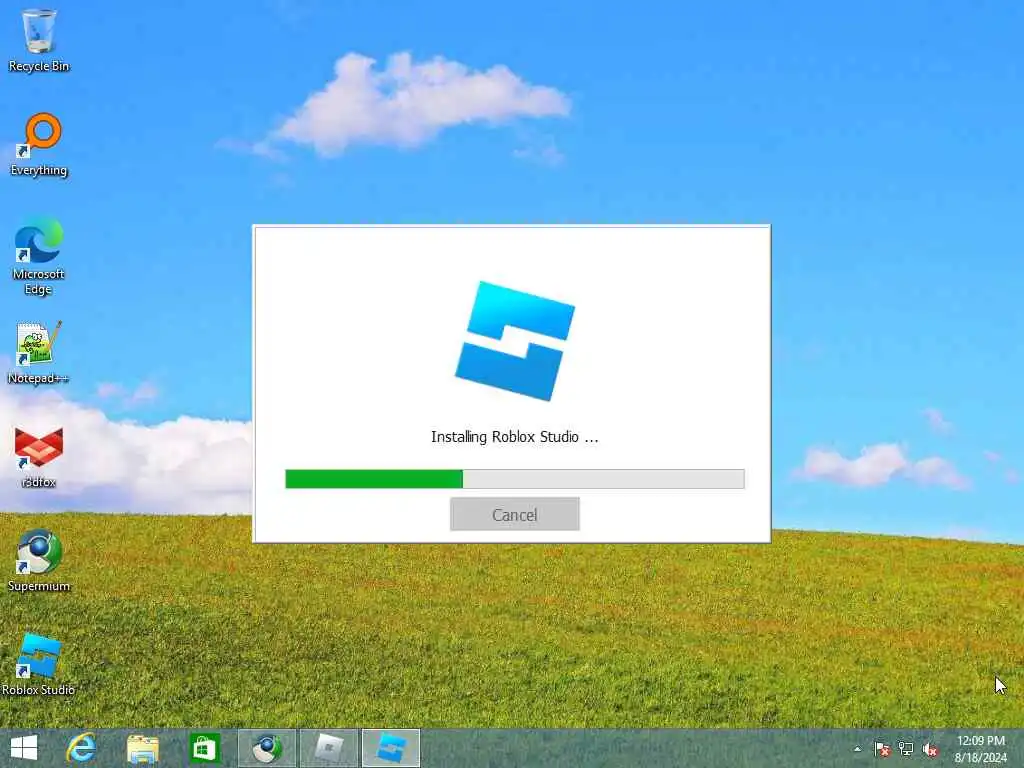1024x768 pixels.
Task: Select the r3dfox desktop shortcut
Action: click(39, 457)
